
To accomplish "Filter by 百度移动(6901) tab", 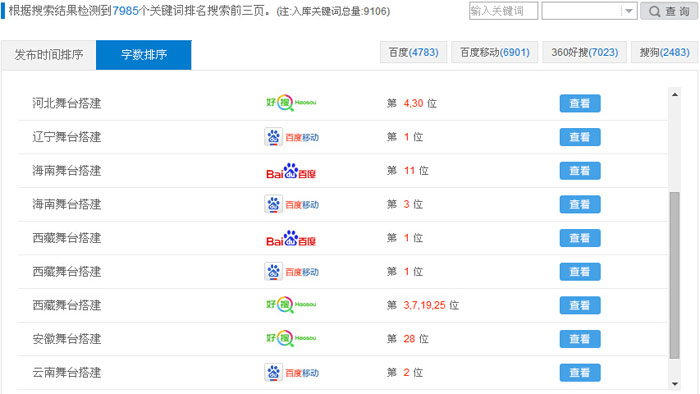I will (x=495, y=53).
